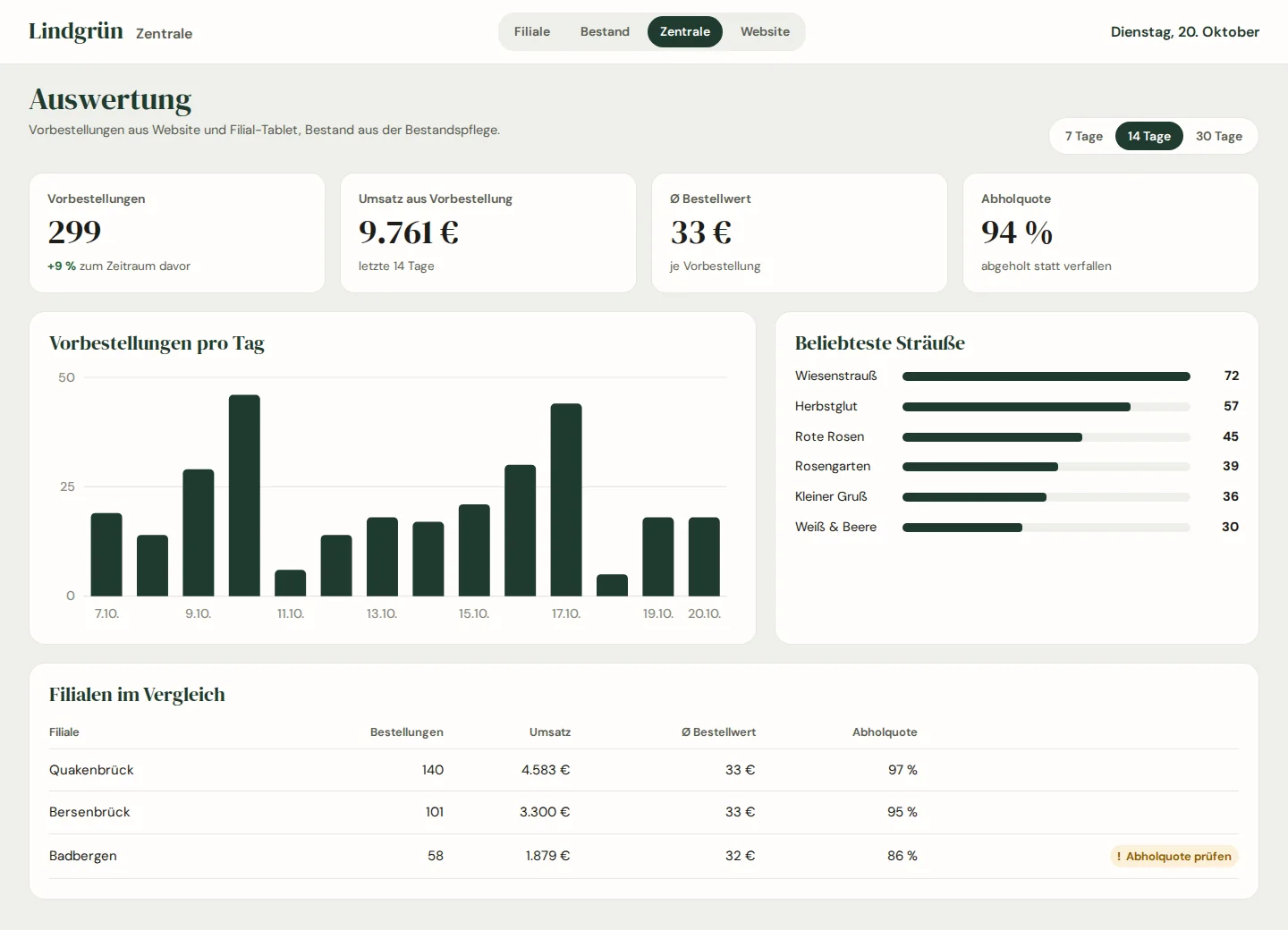This screenshot has width=1288, height=930.
Task: Click the chart bar for 7.10.
Action: 106,554
